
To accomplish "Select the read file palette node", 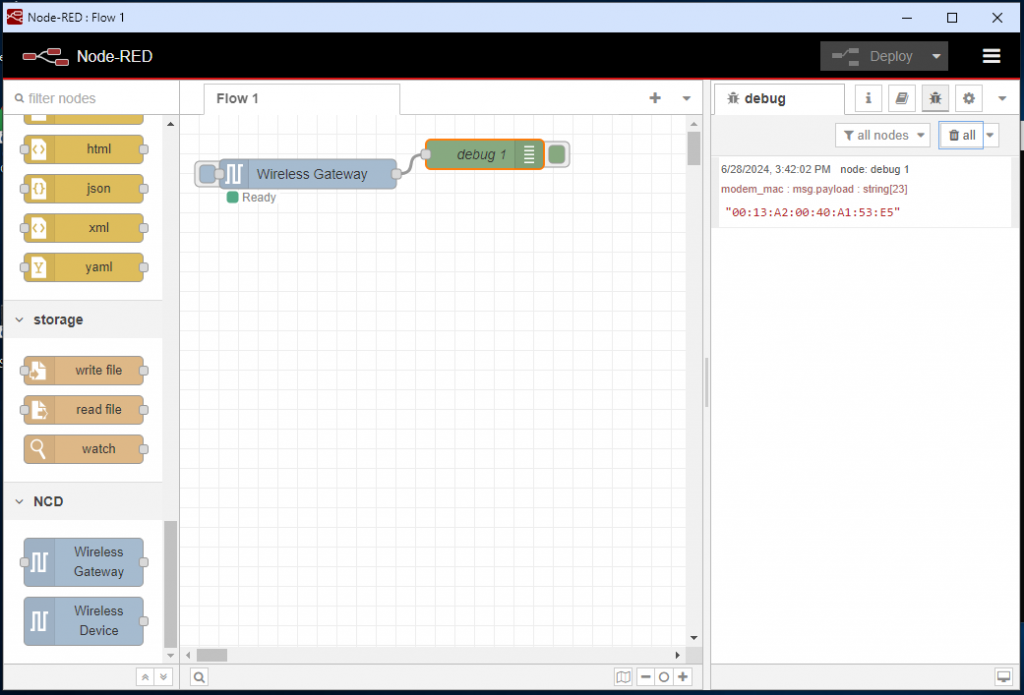I will click(x=84, y=410).
